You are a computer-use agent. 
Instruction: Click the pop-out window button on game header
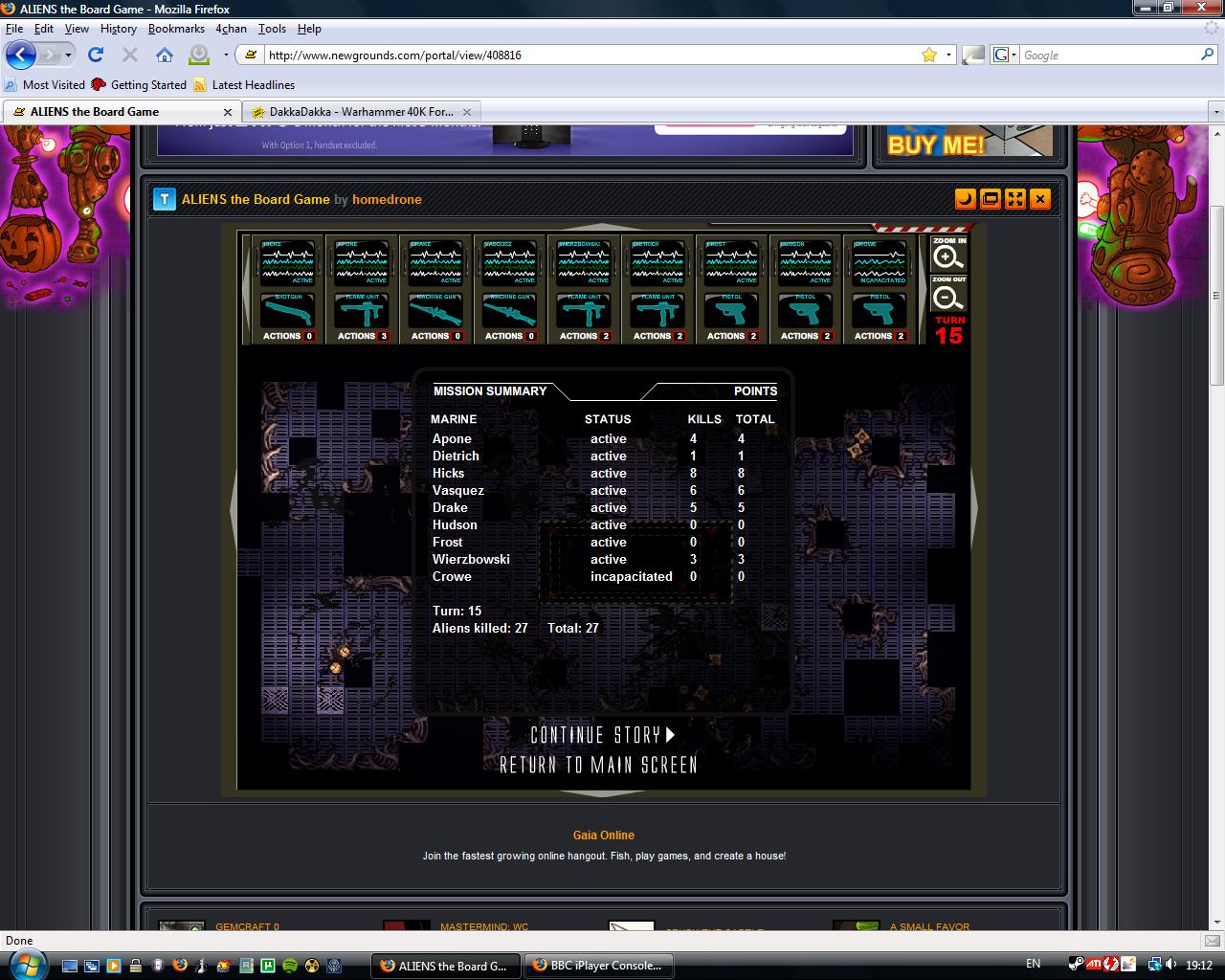click(991, 199)
